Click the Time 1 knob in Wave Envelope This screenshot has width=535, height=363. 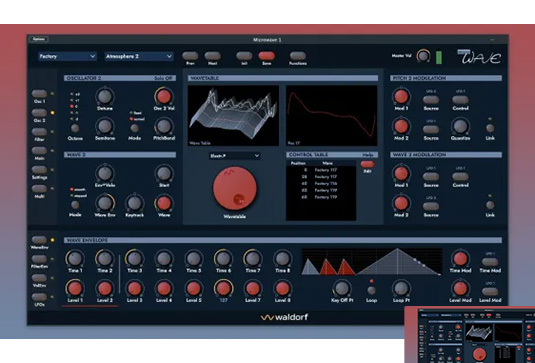[x=75, y=259]
